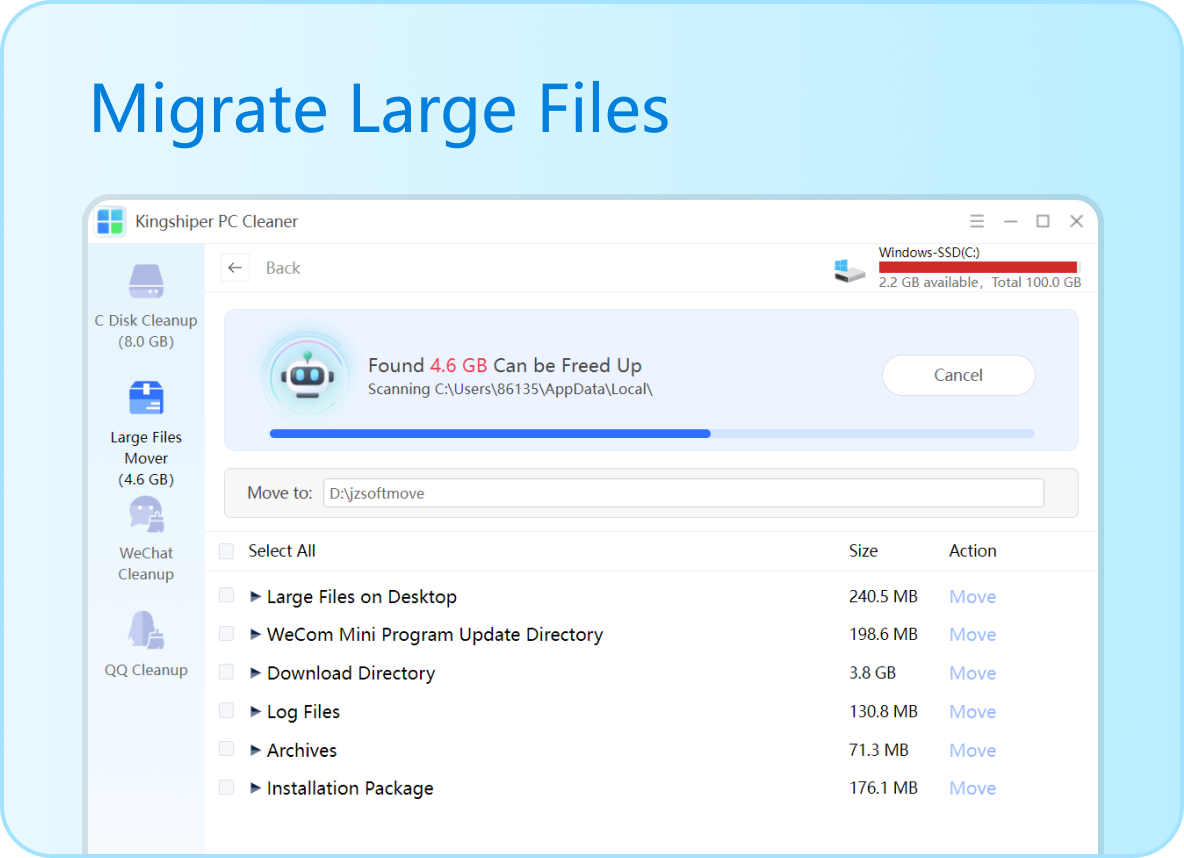Click the 130.8 MB size value
The image size is (1184, 858).
click(x=883, y=711)
